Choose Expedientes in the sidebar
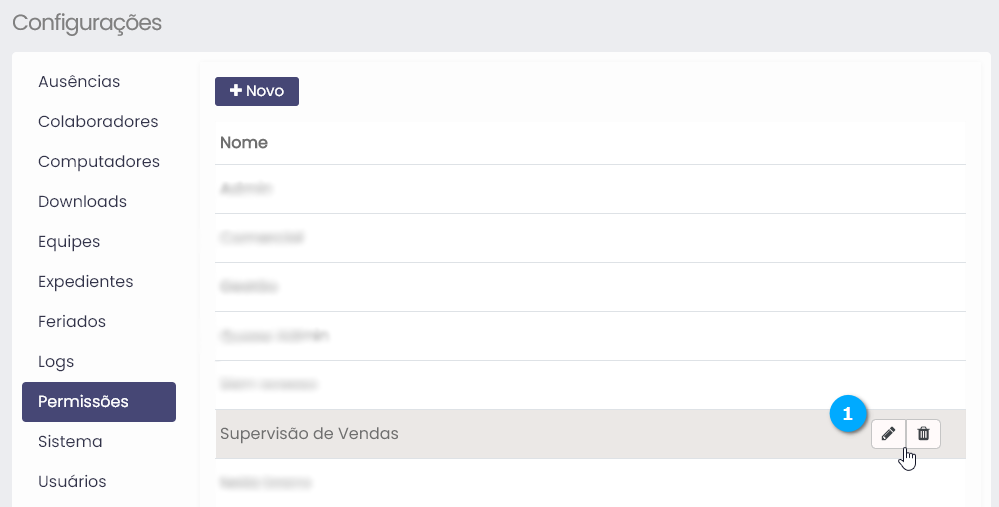 pos(85,281)
